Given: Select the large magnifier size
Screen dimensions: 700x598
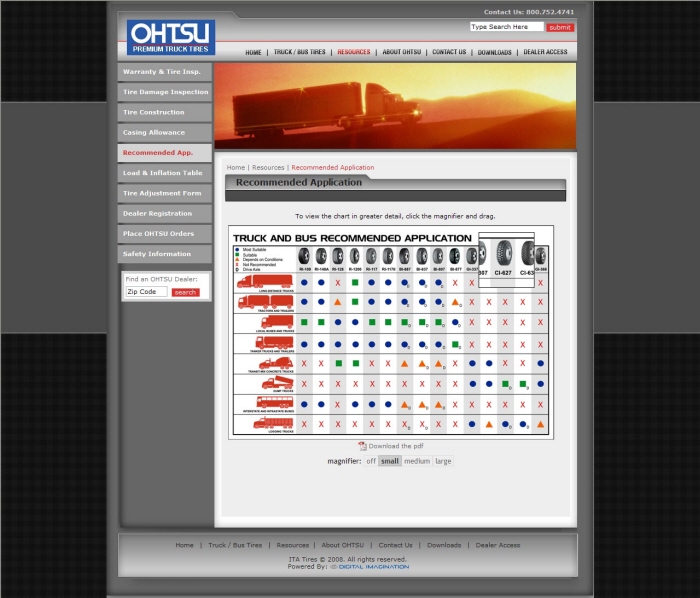Looking at the screenshot, I should point(443,461).
